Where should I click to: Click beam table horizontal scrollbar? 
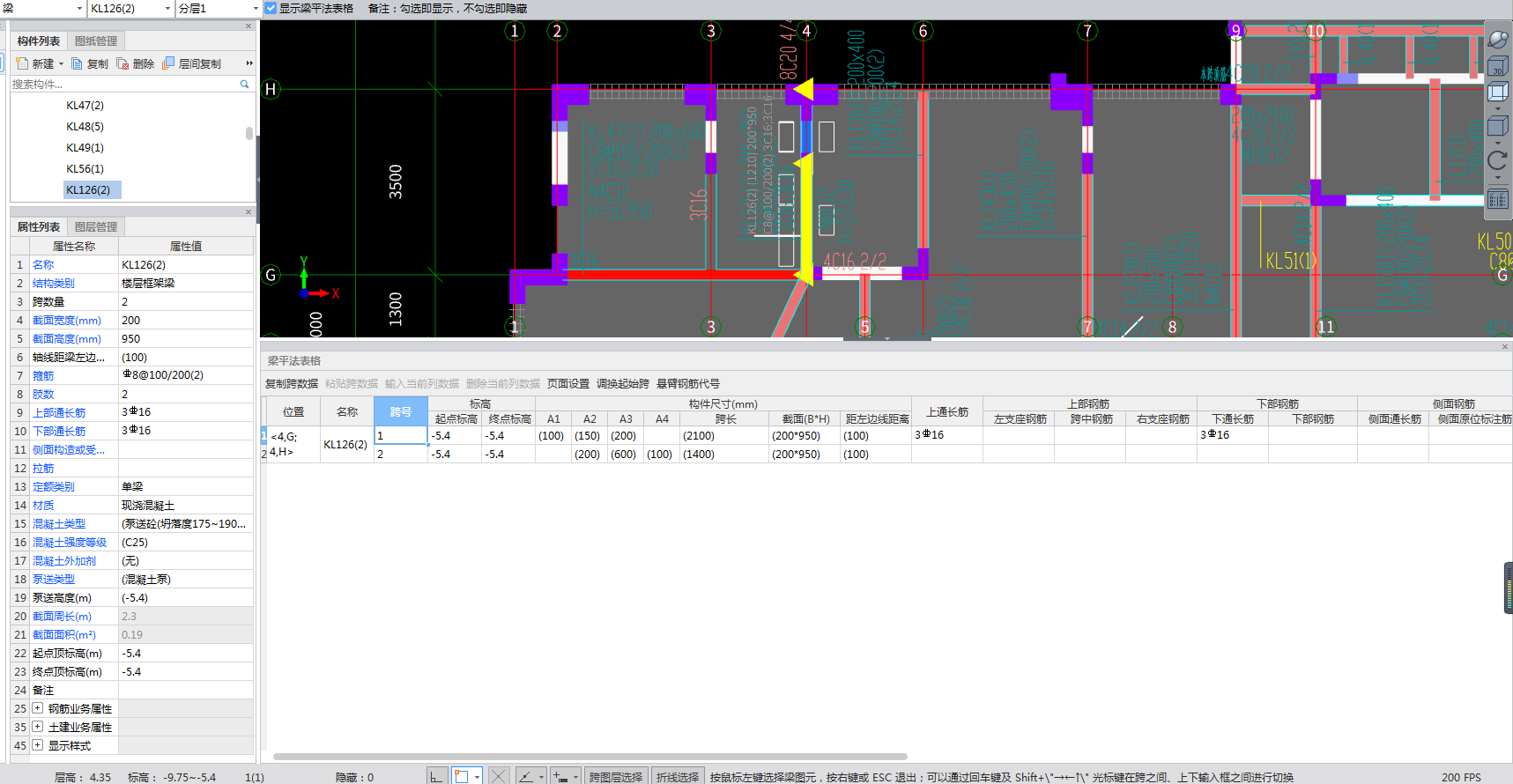590,756
